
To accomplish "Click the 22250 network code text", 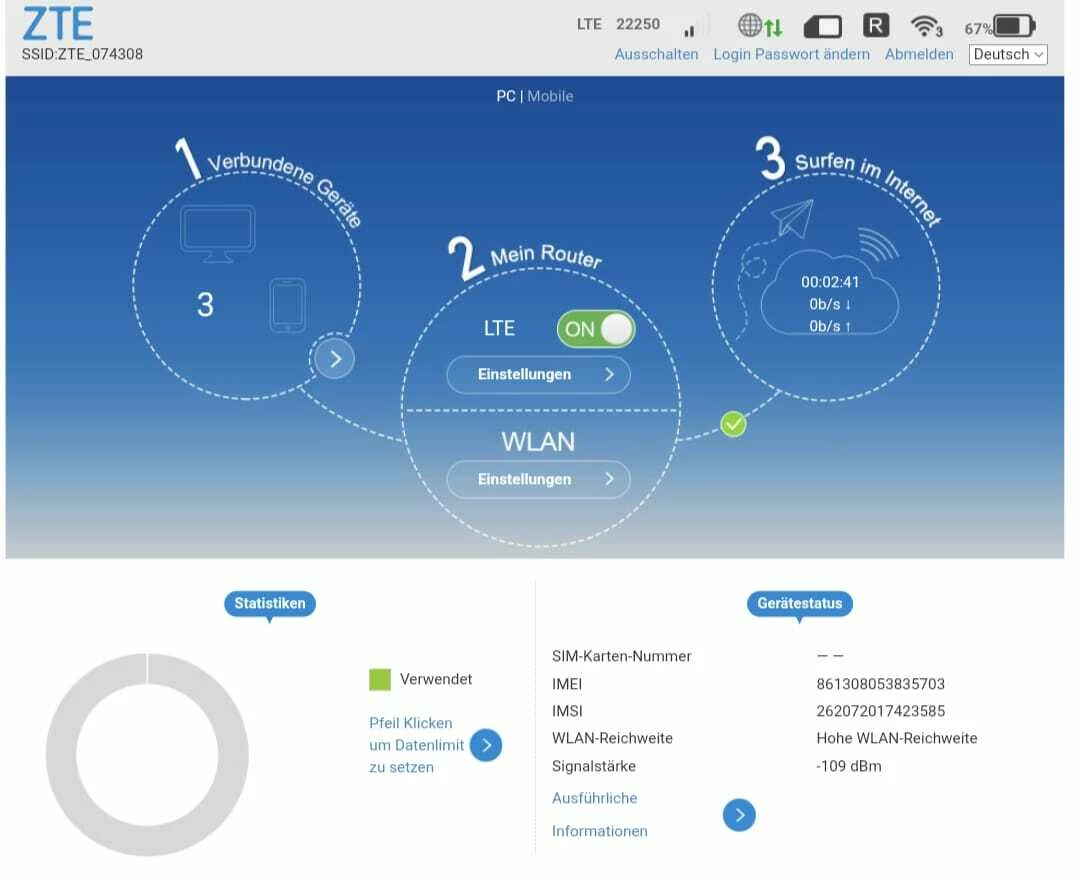I will click(x=638, y=24).
